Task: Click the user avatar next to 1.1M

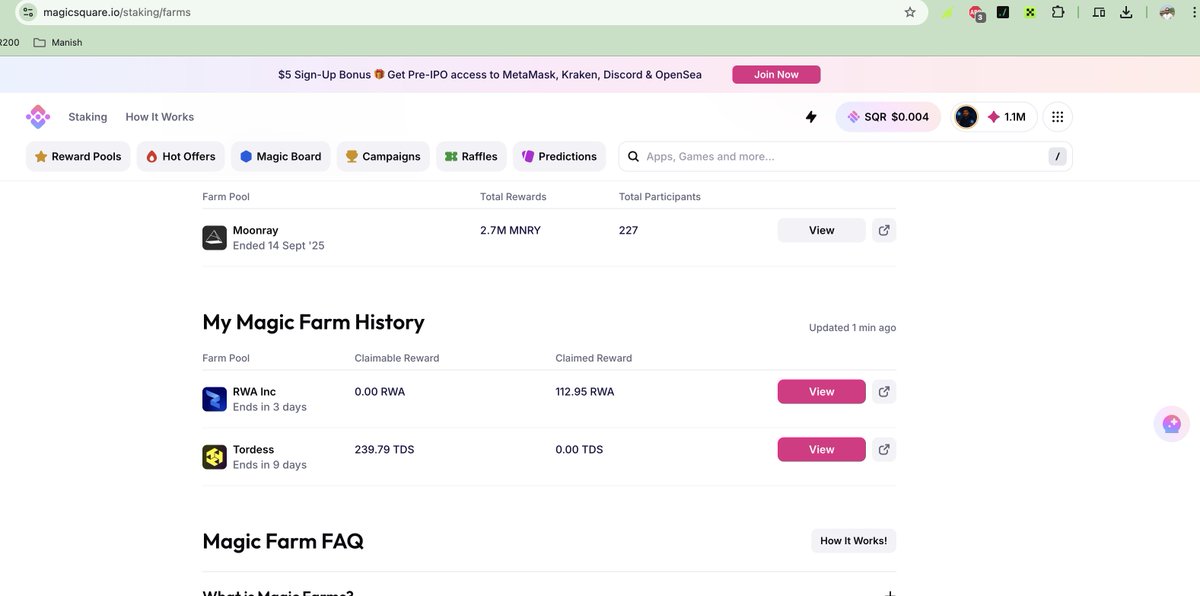Action: [x=966, y=117]
